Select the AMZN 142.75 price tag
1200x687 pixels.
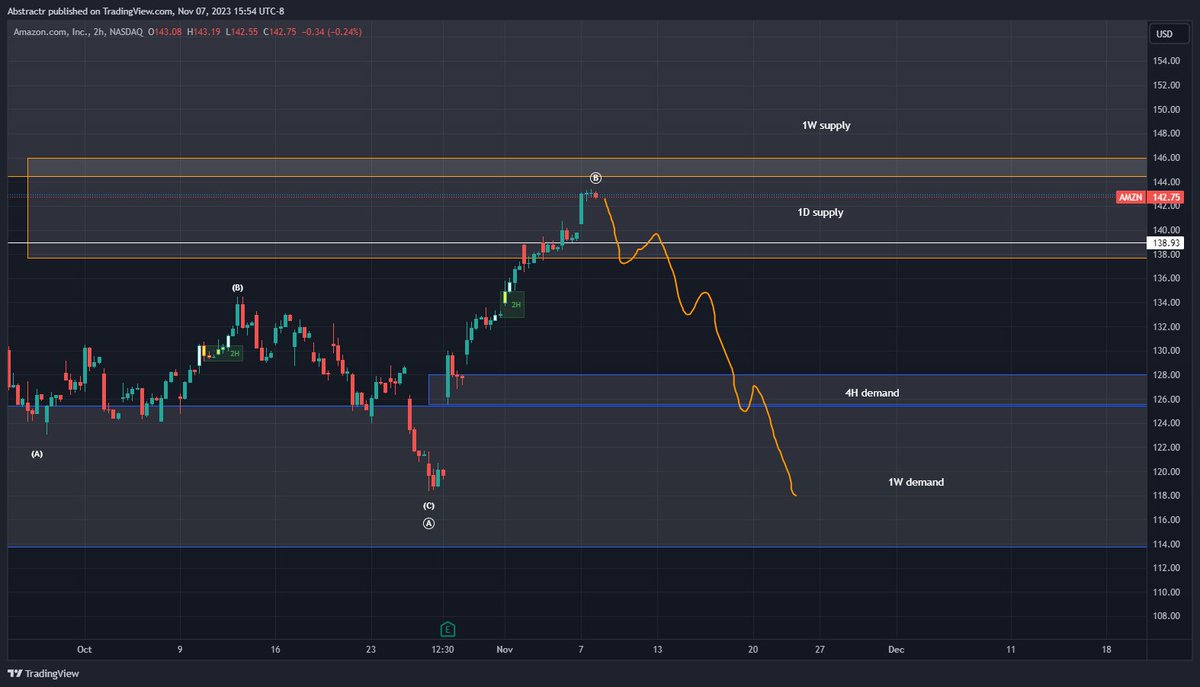(x=1150, y=198)
